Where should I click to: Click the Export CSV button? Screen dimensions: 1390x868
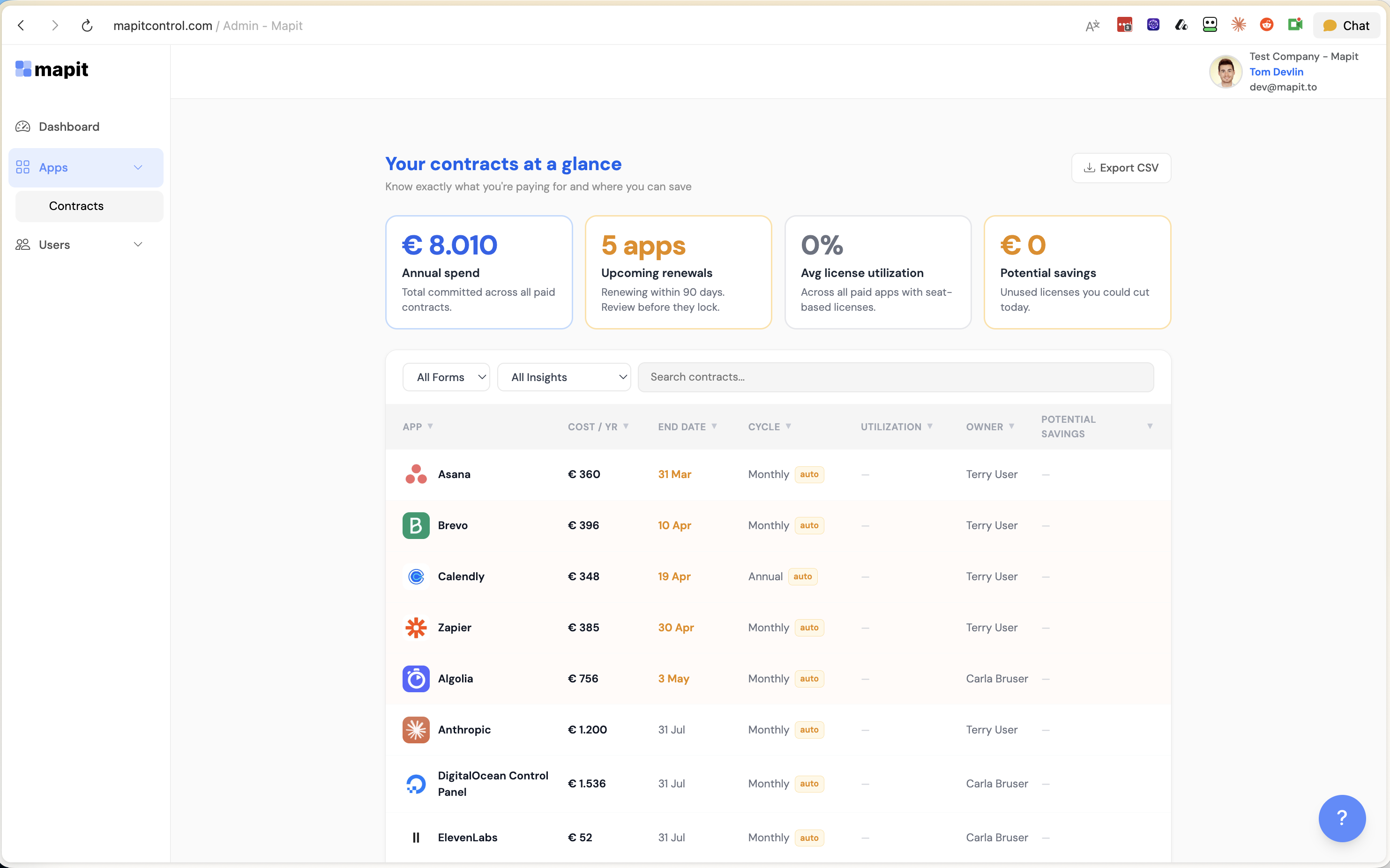(1120, 168)
